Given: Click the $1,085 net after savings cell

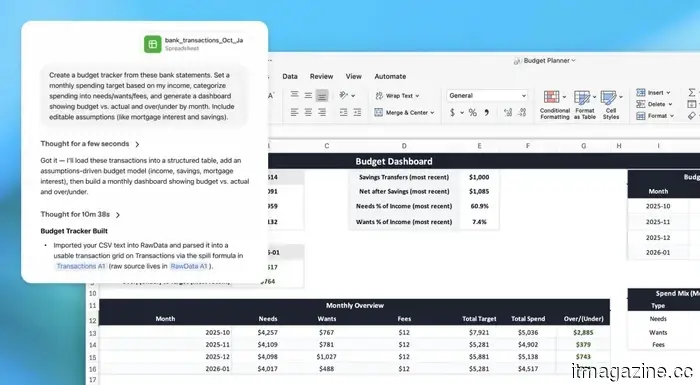Looking at the screenshot, I should [479, 191].
